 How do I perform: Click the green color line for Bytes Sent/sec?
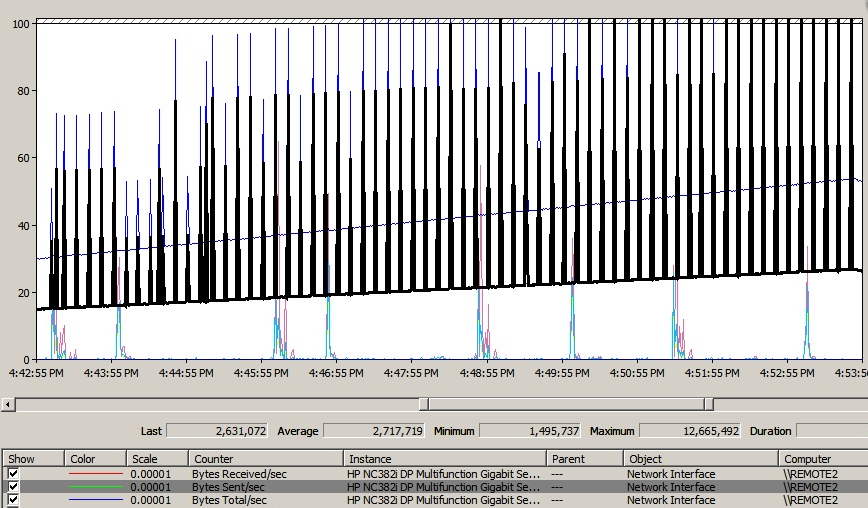pos(95,487)
